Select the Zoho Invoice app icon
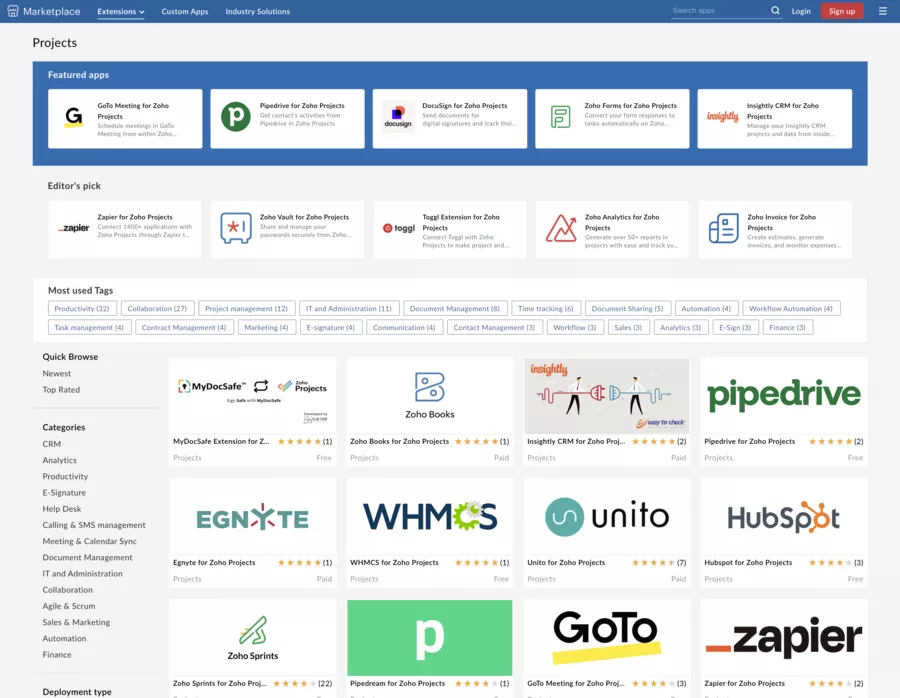 click(x=722, y=229)
